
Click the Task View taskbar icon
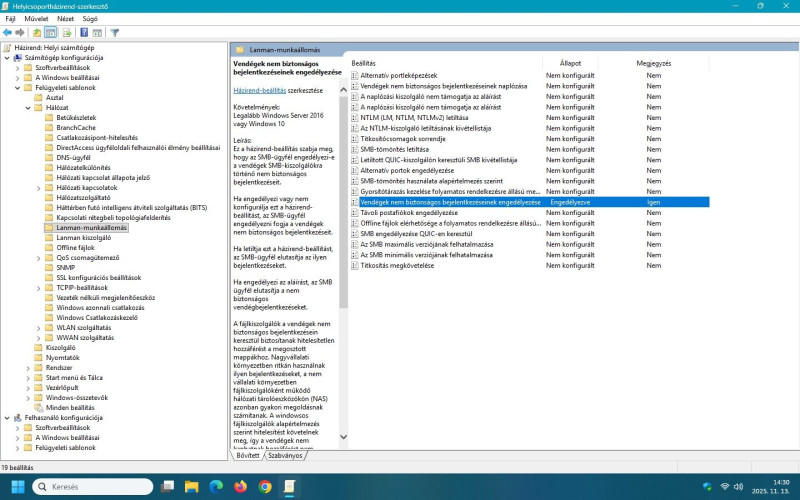click(167, 486)
